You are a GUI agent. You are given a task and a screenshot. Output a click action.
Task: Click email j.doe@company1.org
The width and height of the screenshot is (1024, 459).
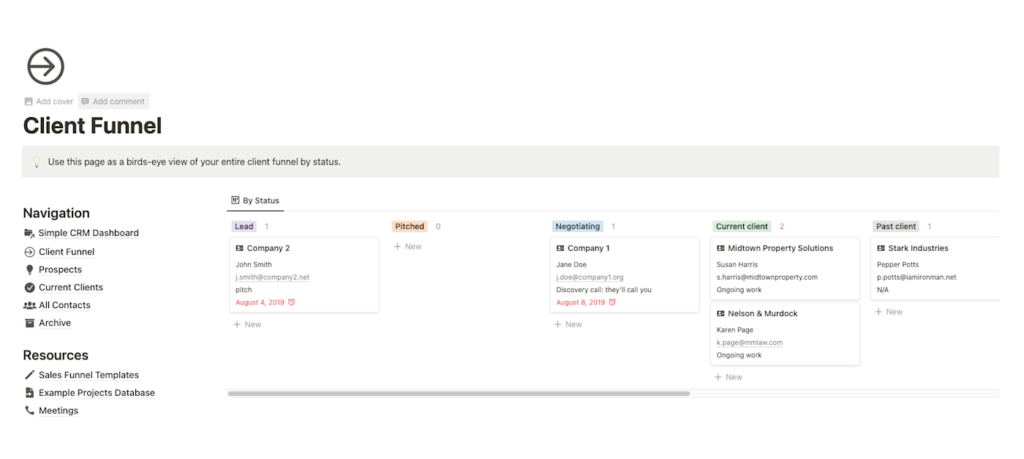coord(590,277)
